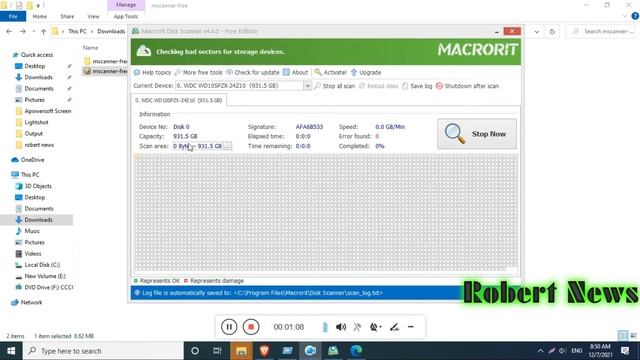Switch to the View ribbon tab
Screen dimensions: 640x360
point(93,16)
